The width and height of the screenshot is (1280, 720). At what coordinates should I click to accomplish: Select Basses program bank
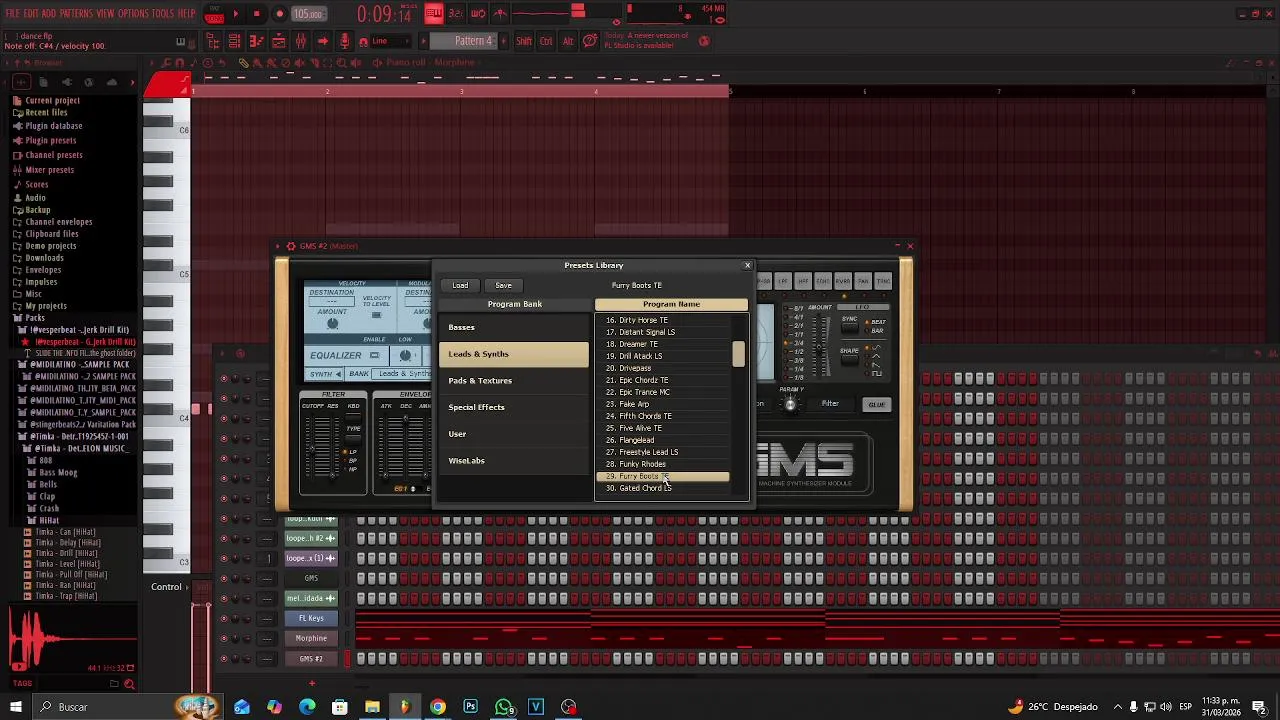[x=514, y=327]
